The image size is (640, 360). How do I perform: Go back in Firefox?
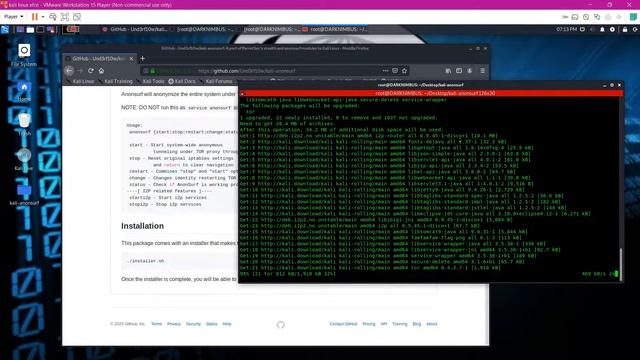69,71
